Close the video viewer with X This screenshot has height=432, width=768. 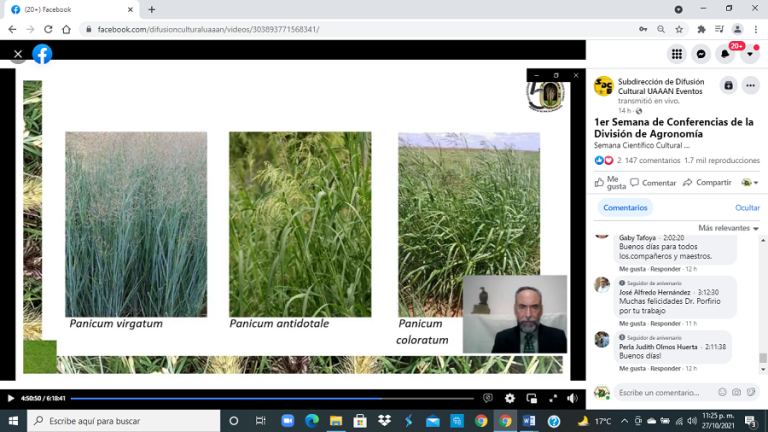[x=17, y=54]
